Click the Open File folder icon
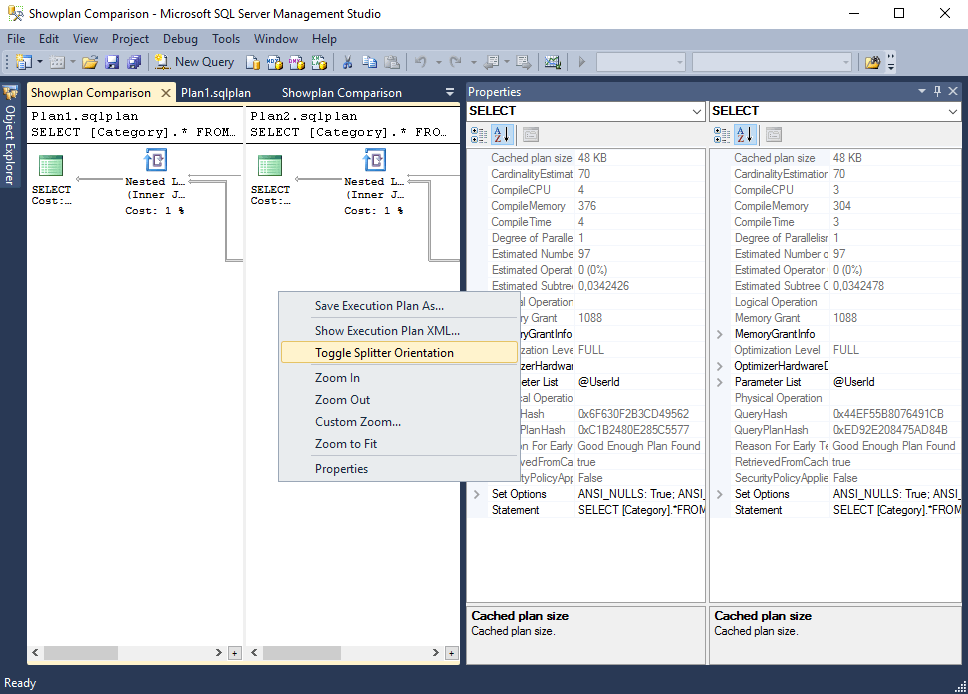The image size is (968, 694). pos(90,62)
